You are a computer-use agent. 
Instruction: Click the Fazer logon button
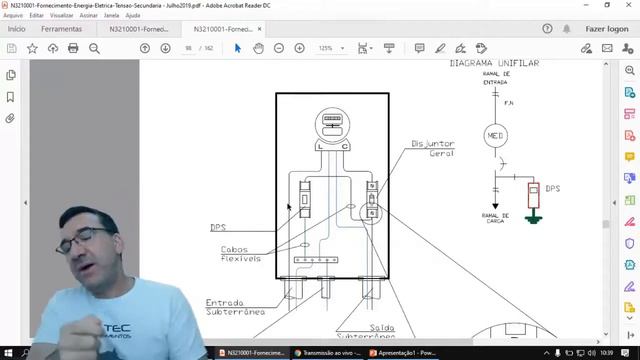point(607,29)
